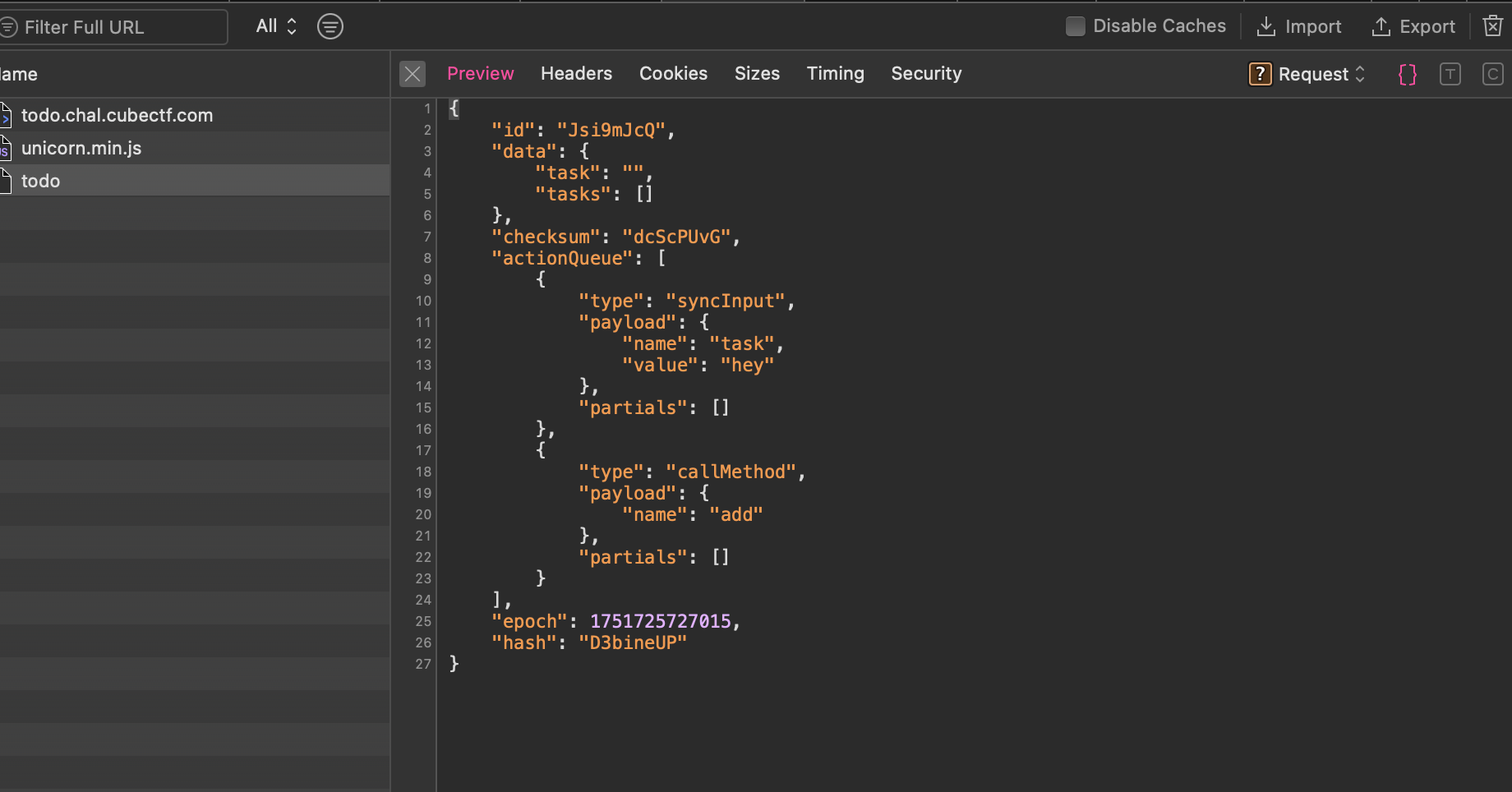1512x792 pixels.
Task: Click the "tasks" key on line 5
Action: pos(573,194)
